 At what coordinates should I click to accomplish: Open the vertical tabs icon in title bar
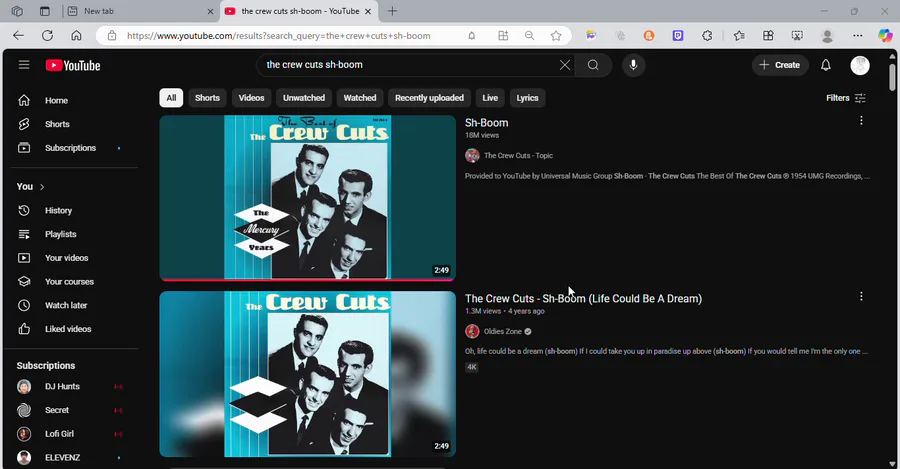tap(45, 11)
